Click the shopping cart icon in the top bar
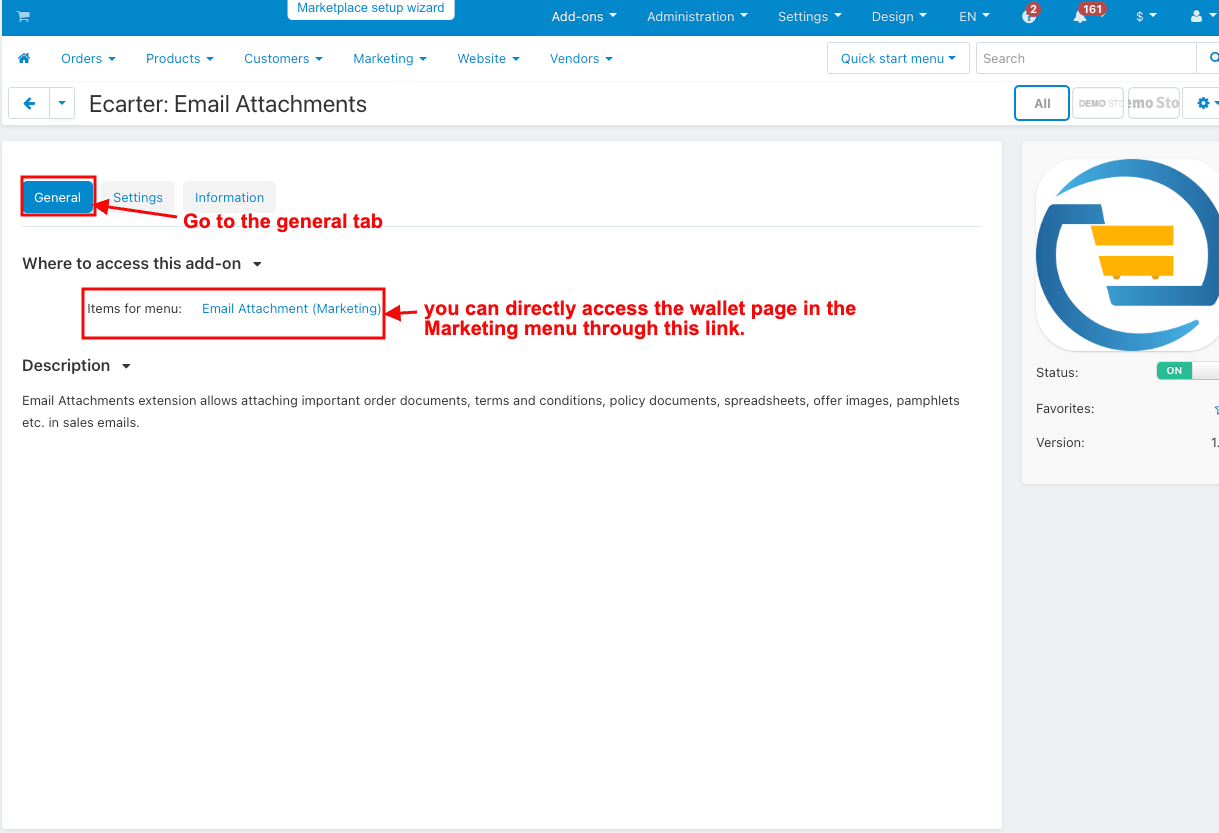Viewport: 1219px width, 833px height. pos(23,17)
